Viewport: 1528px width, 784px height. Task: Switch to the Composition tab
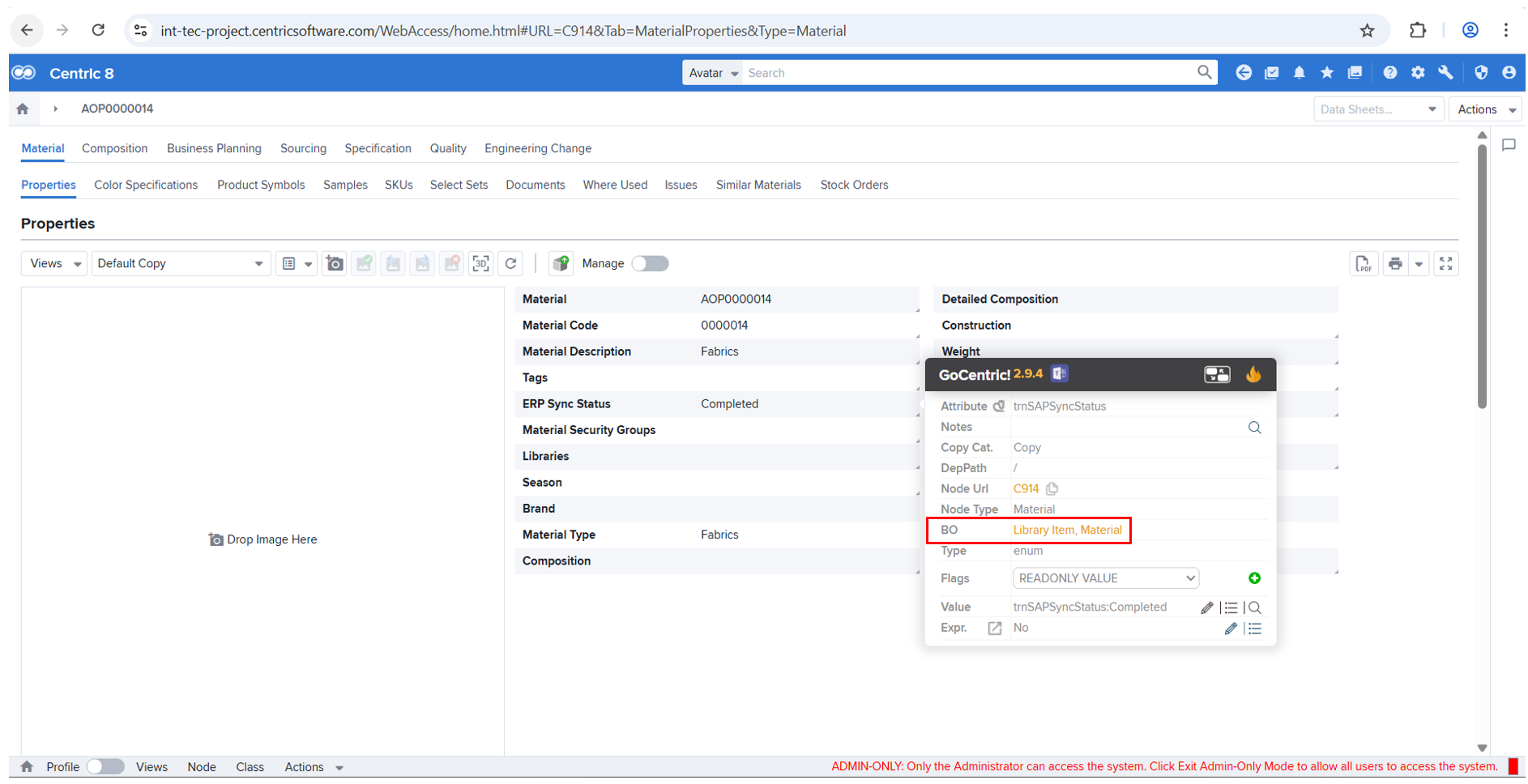pyautogui.click(x=114, y=148)
